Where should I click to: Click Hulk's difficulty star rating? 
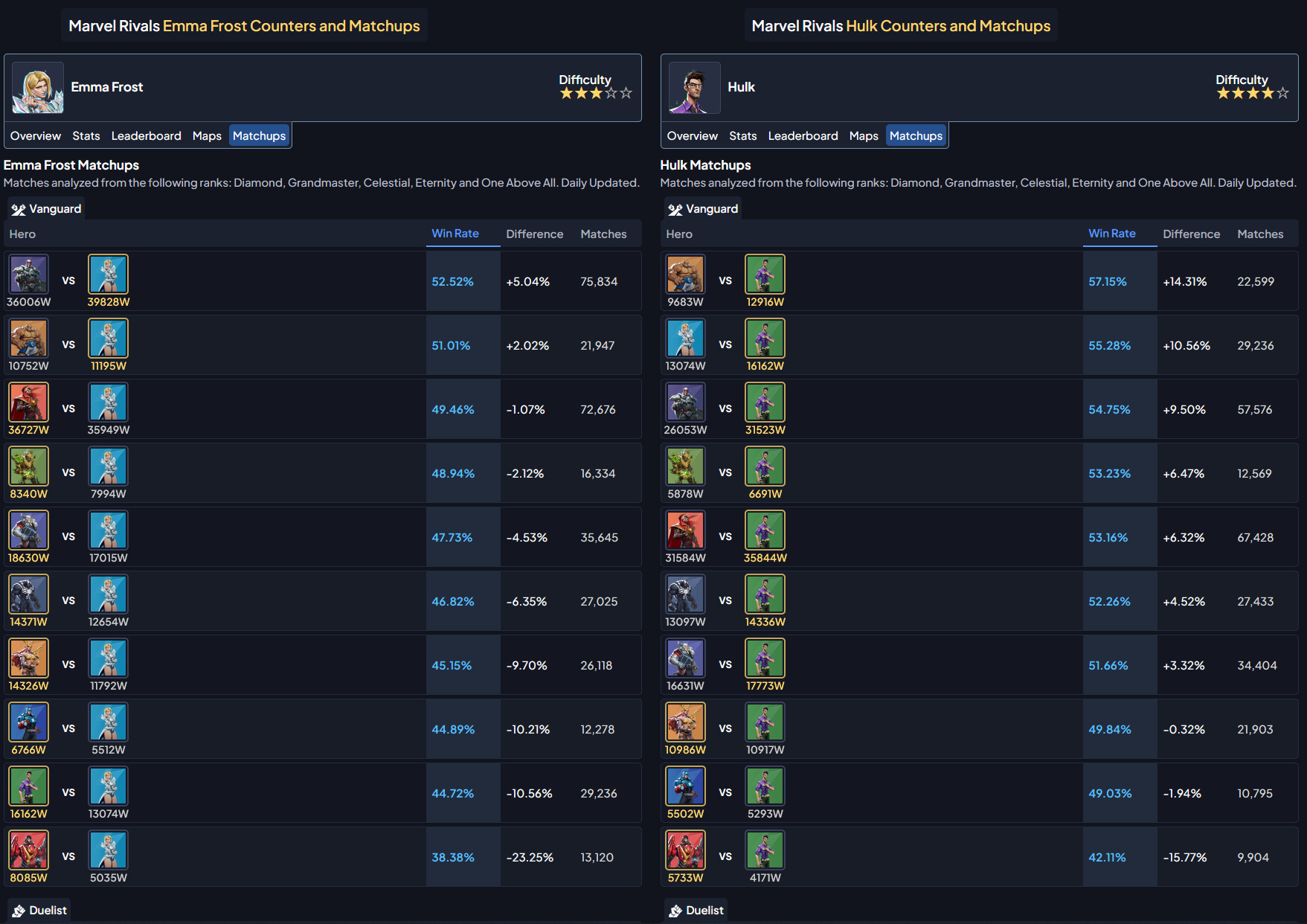(x=1253, y=94)
